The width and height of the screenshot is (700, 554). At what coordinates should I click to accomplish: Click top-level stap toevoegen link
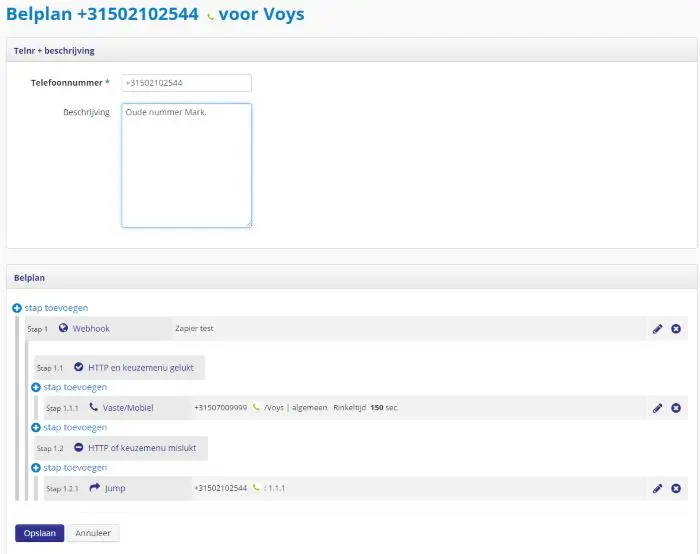pyautogui.click(x=56, y=308)
